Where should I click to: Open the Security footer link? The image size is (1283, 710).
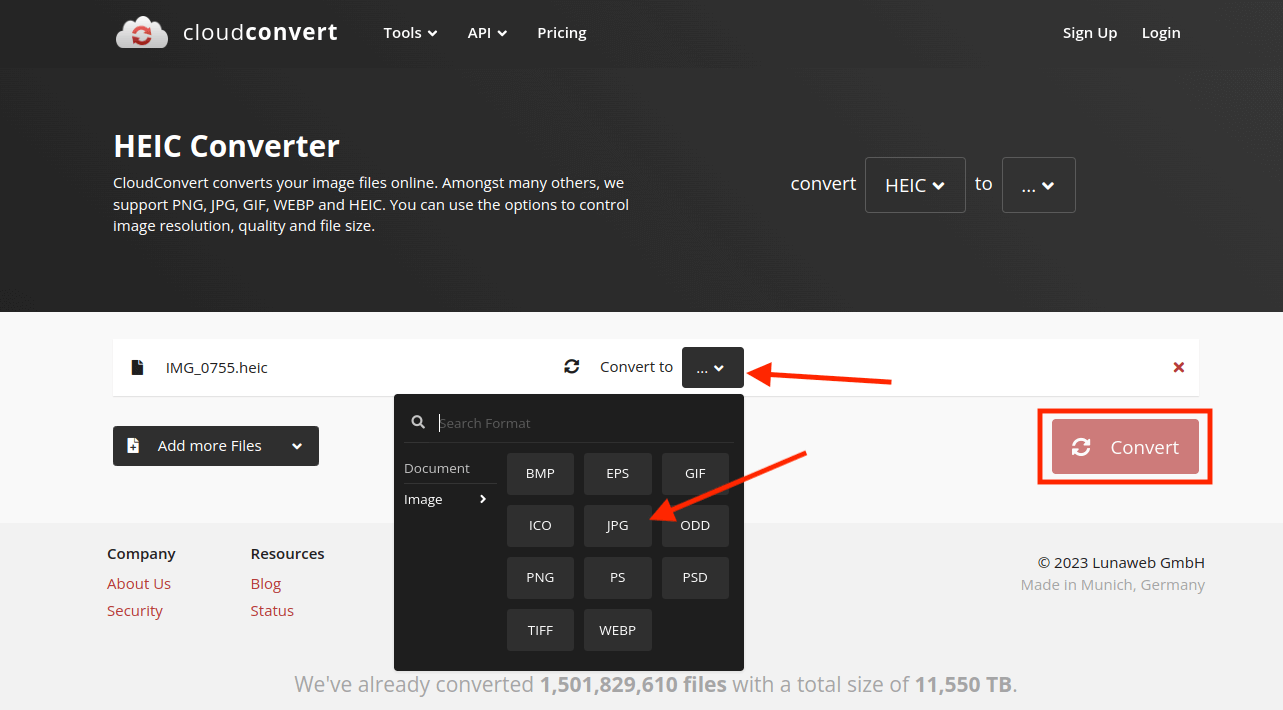pos(135,611)
